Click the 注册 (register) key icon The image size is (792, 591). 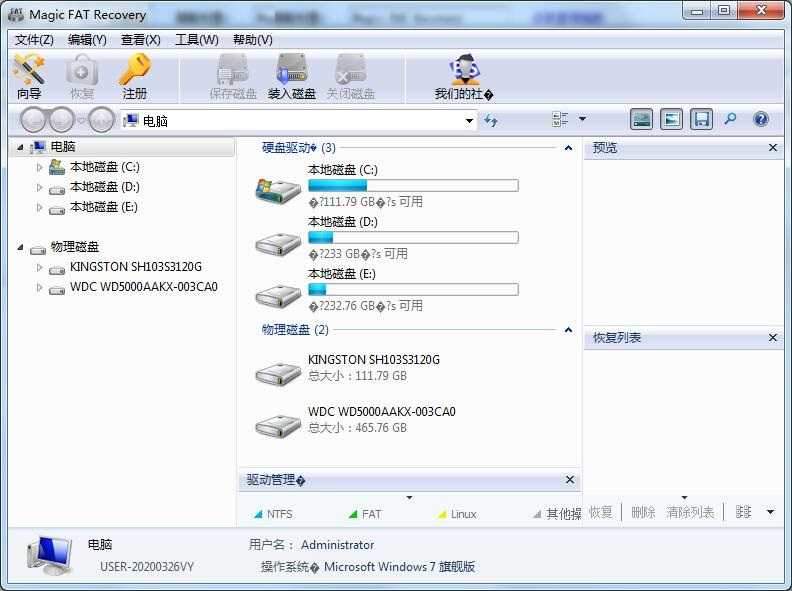coord(134,77)
